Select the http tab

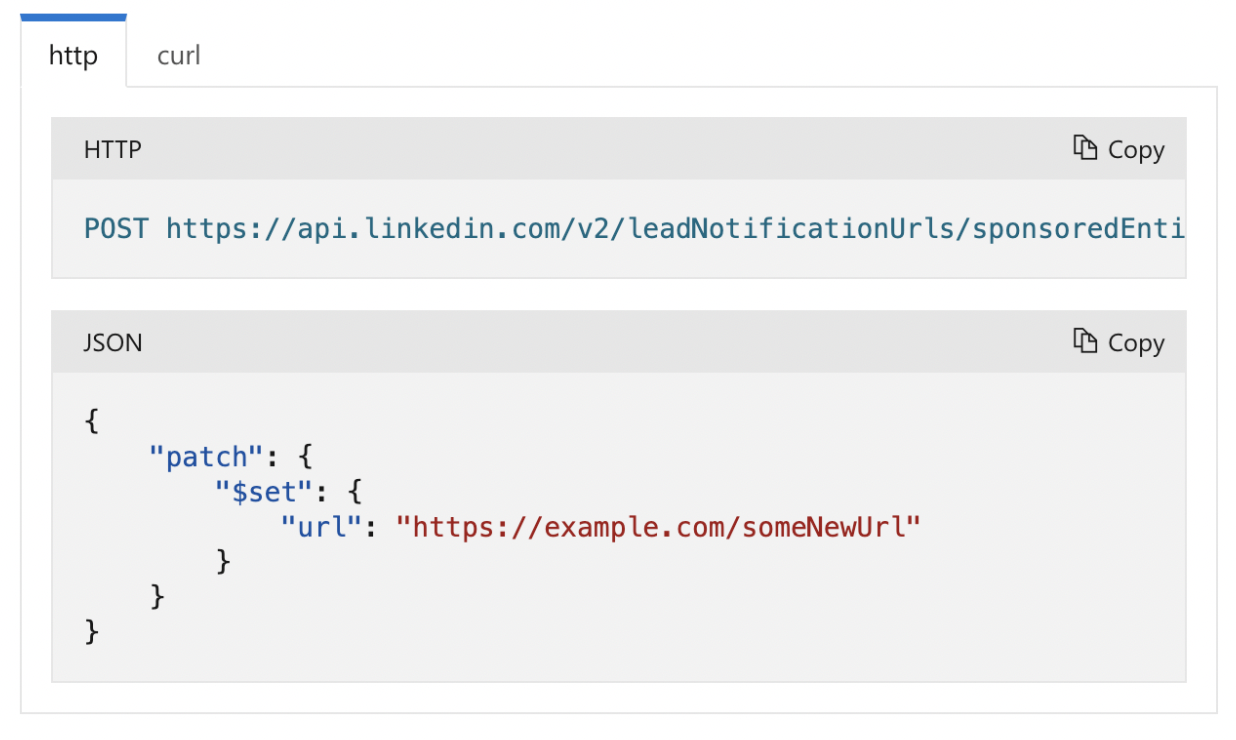[x=73, y=54]
